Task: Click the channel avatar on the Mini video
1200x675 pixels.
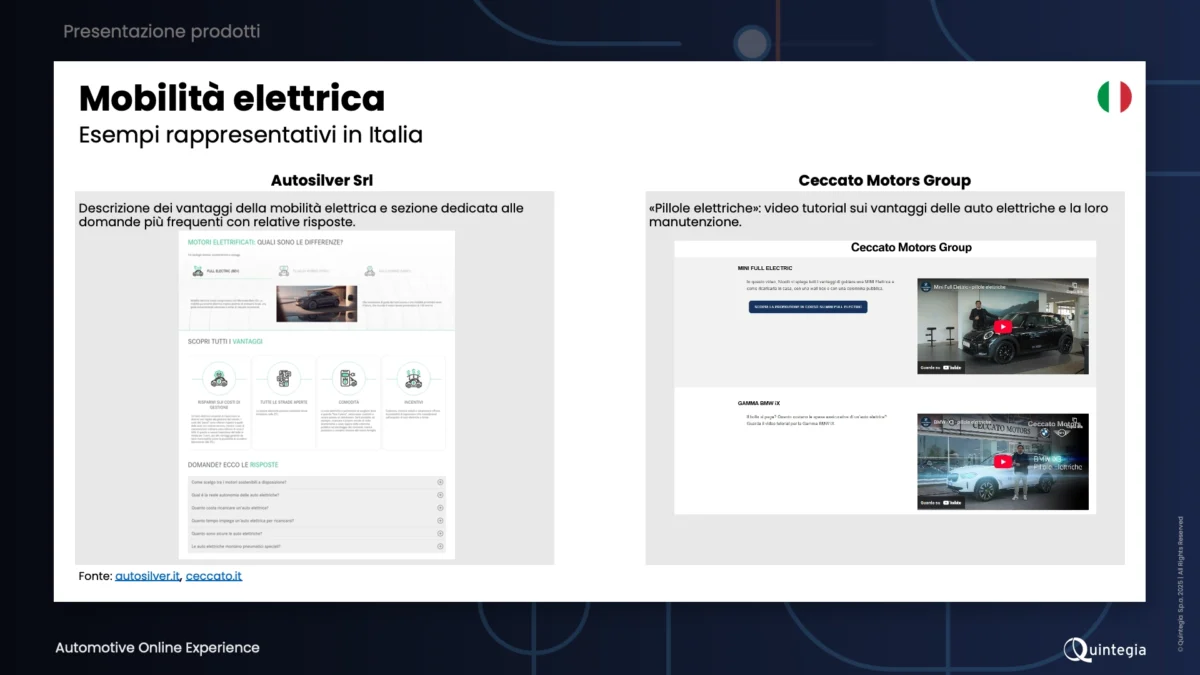Action: 926,287
